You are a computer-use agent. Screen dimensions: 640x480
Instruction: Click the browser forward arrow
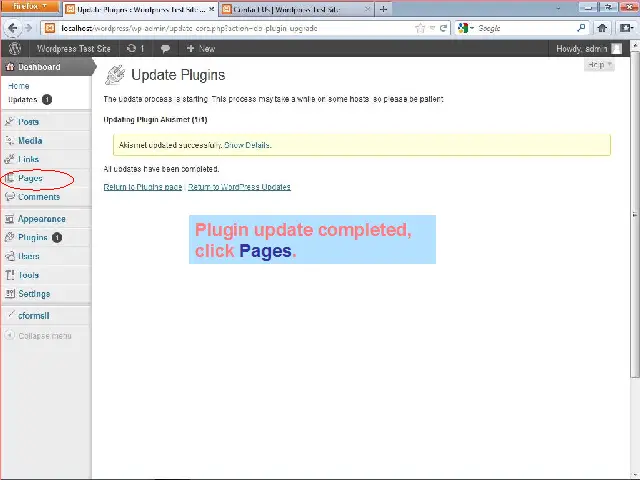coord(28,28)
